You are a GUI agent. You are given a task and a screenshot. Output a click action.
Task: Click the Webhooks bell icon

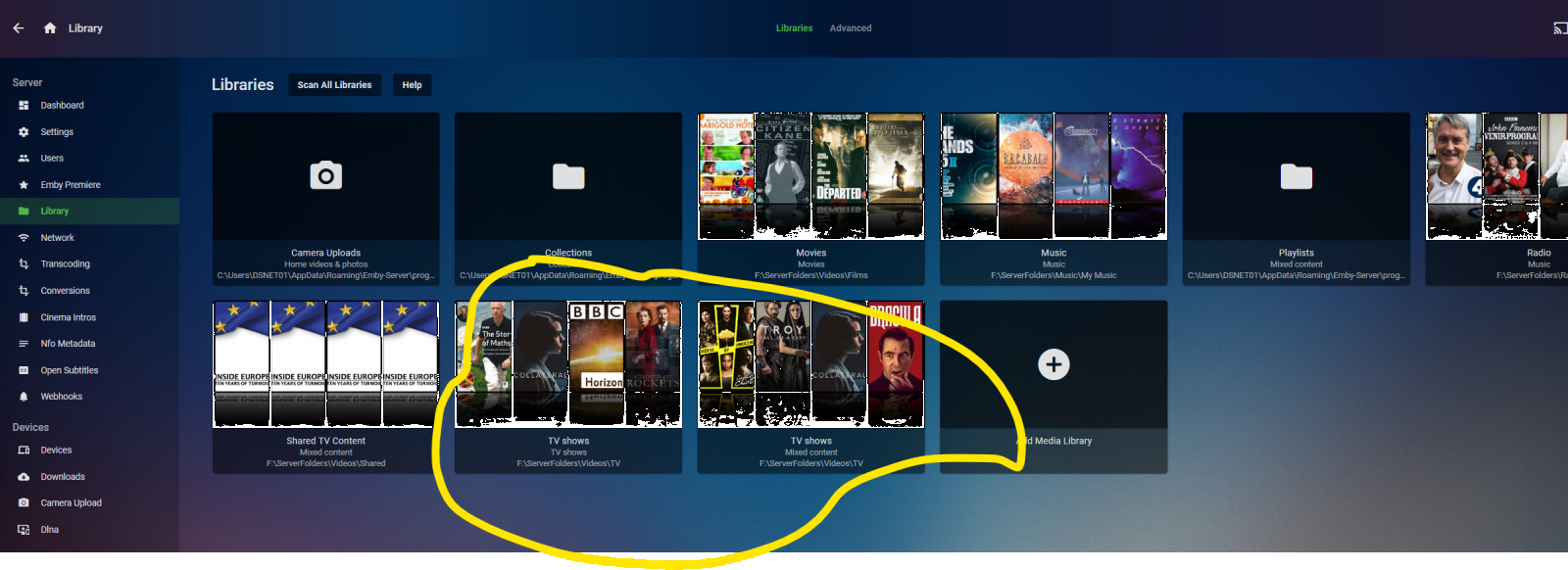[x=24, y=397]
